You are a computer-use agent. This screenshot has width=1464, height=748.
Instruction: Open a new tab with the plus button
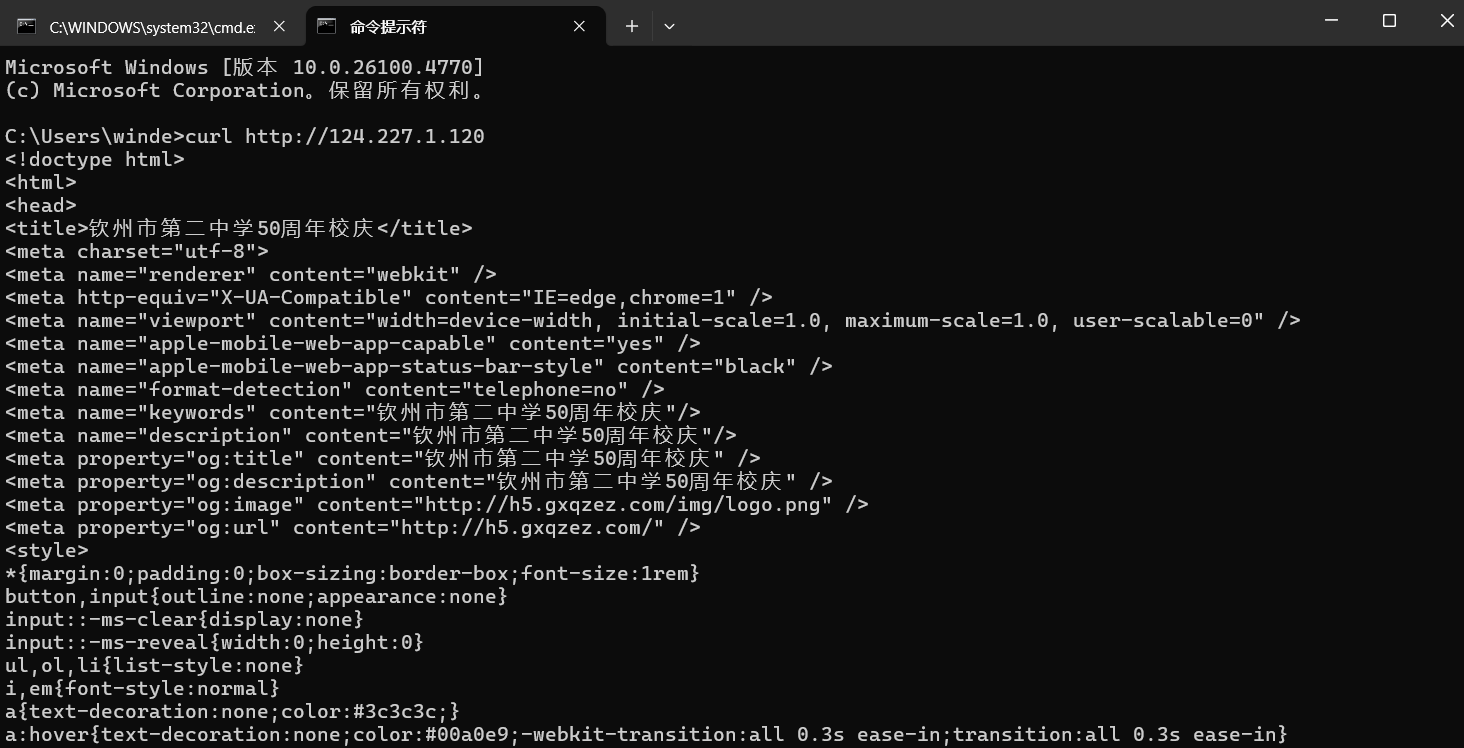(x=631, y=27)
